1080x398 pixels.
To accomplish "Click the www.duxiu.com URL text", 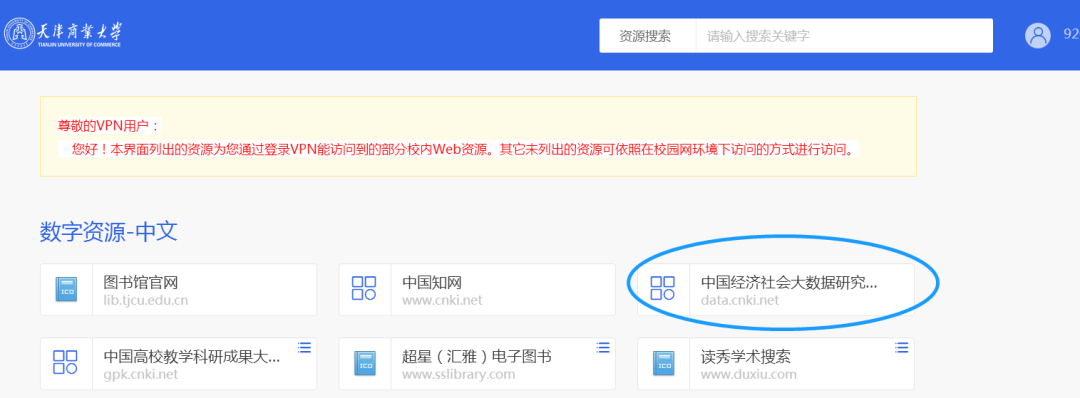I will pyautogui.click(x=749, y=375).
